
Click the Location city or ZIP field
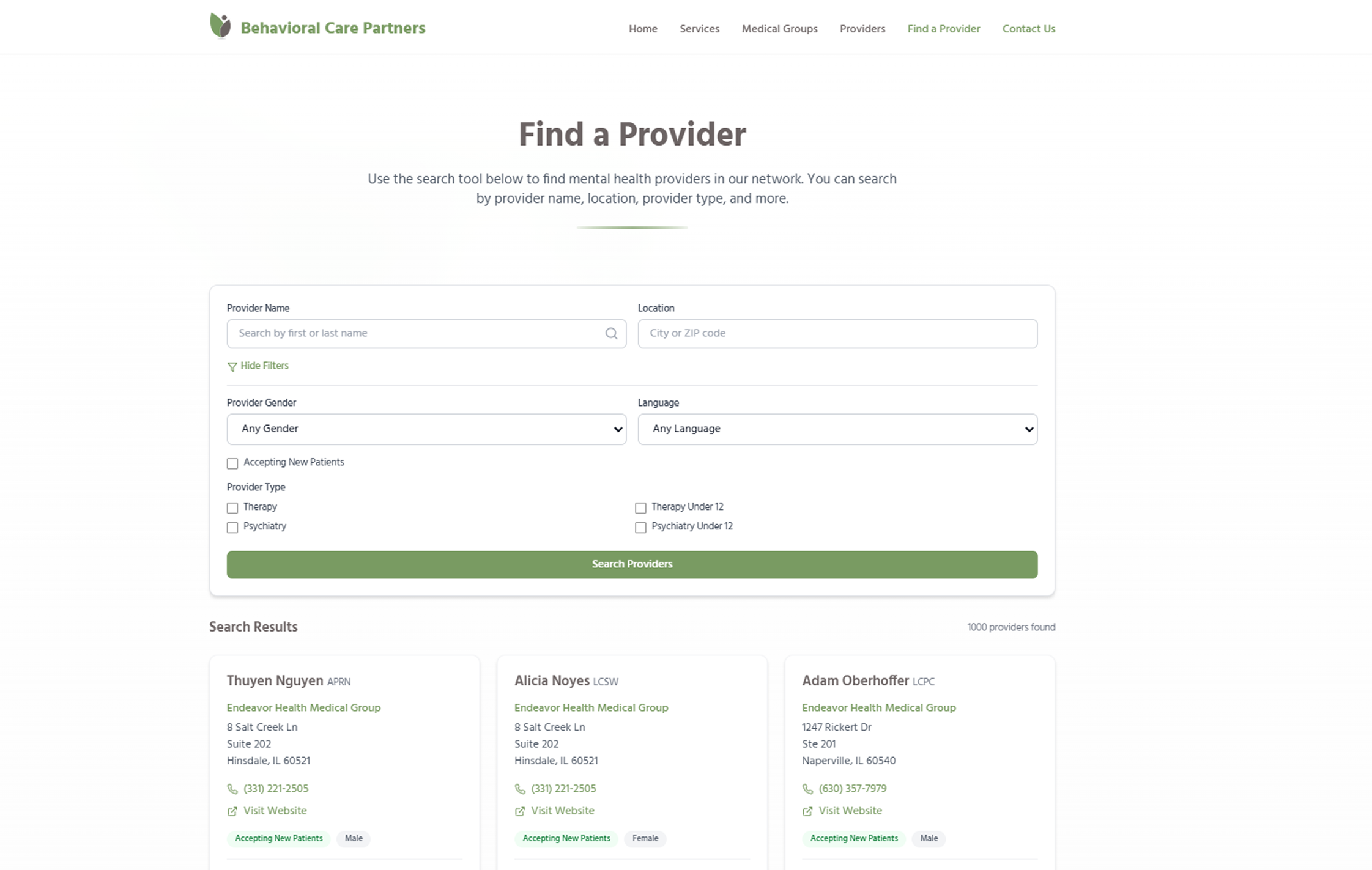click(837, 333)
